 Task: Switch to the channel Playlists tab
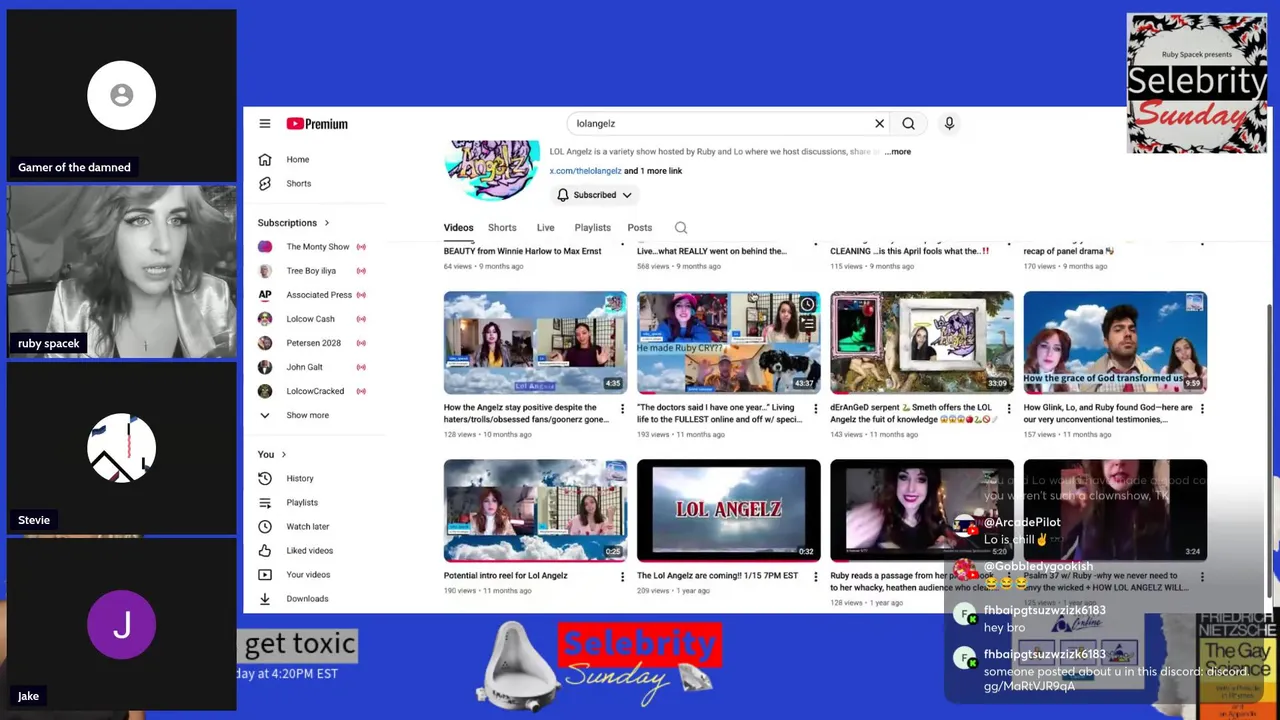click(x=592, y=228)
